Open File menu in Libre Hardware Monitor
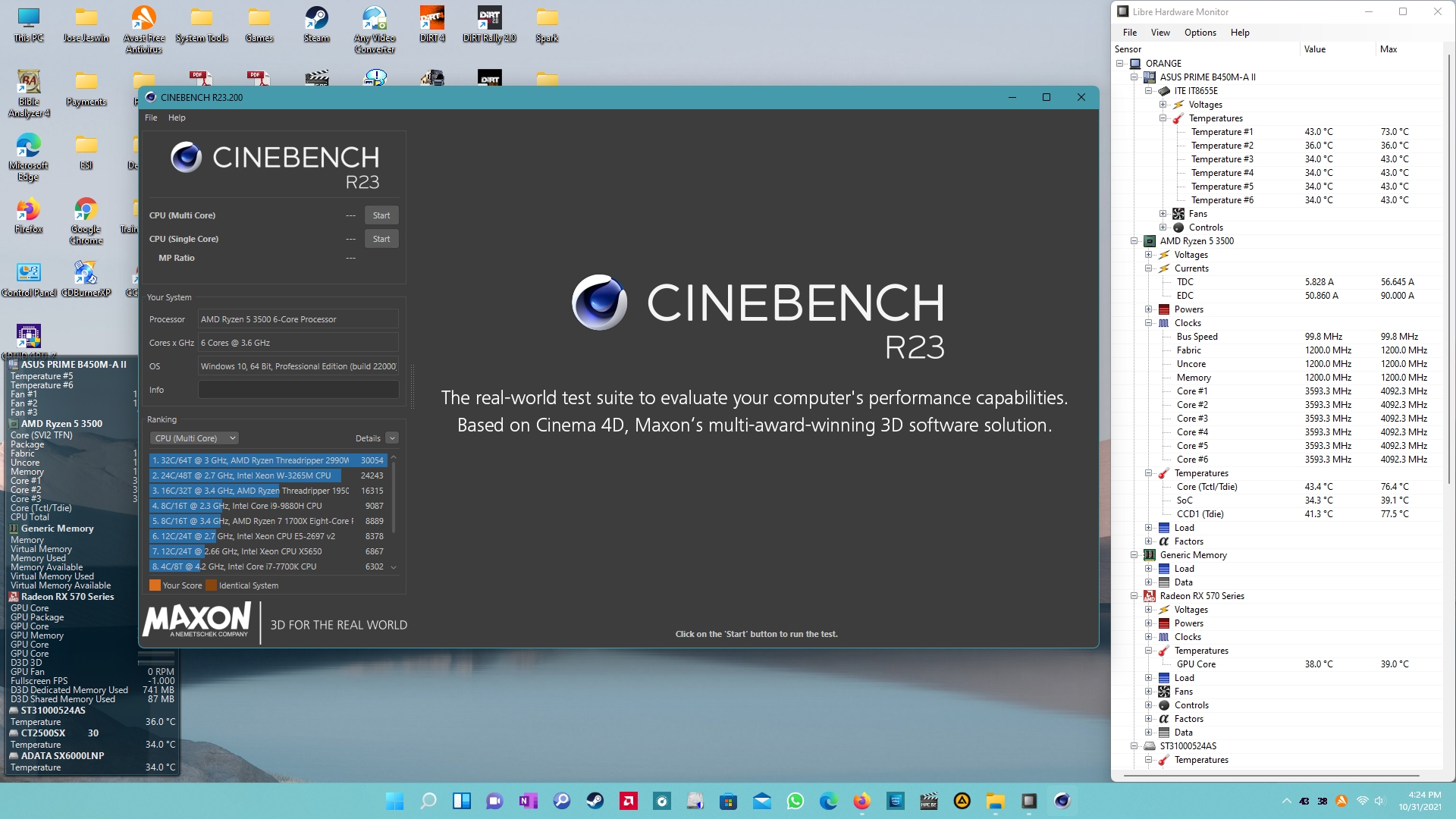1456x819 pixels. 1130,33
